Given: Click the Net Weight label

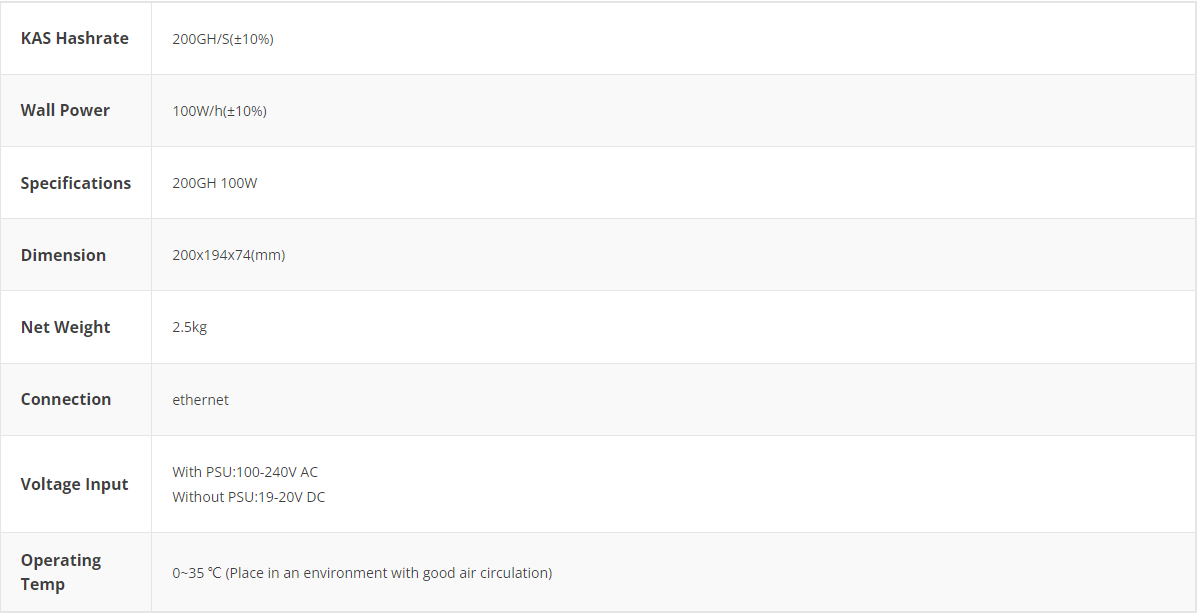Looking at the screenshot, I should (66, 327).
